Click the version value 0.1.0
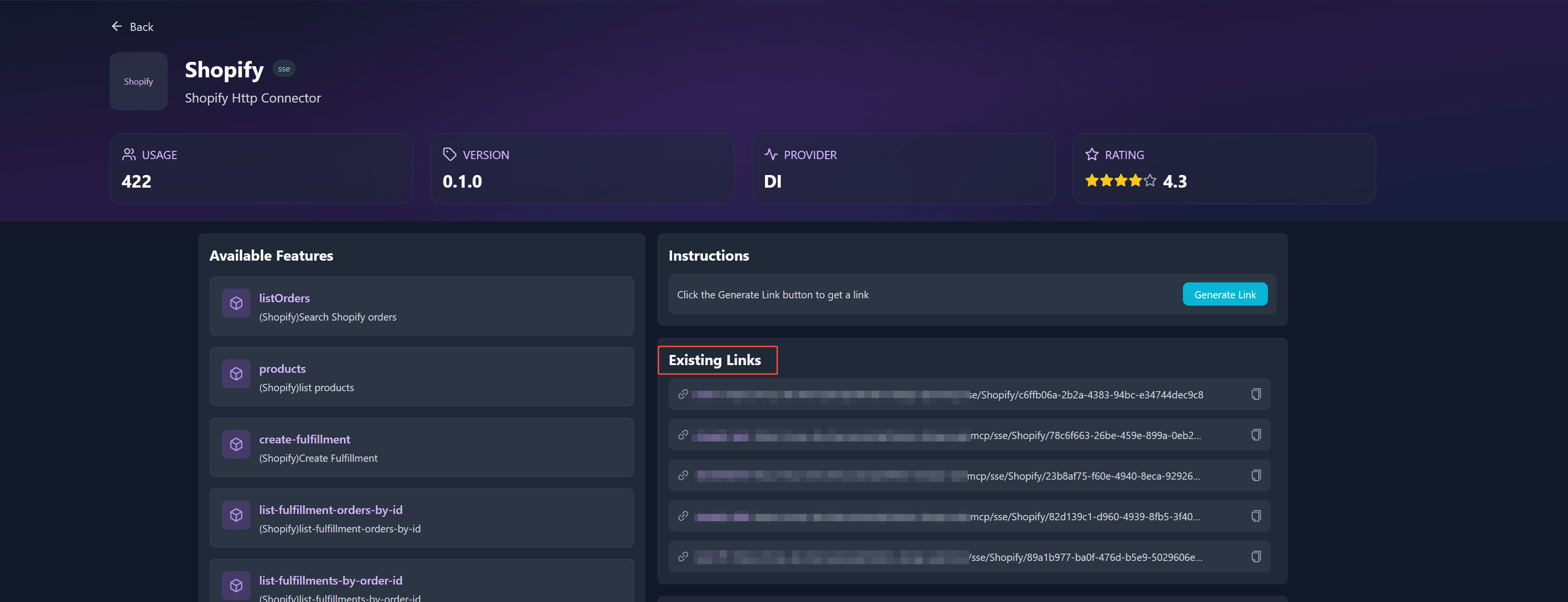Screen dimensions: 1568x602 (462, 182)
